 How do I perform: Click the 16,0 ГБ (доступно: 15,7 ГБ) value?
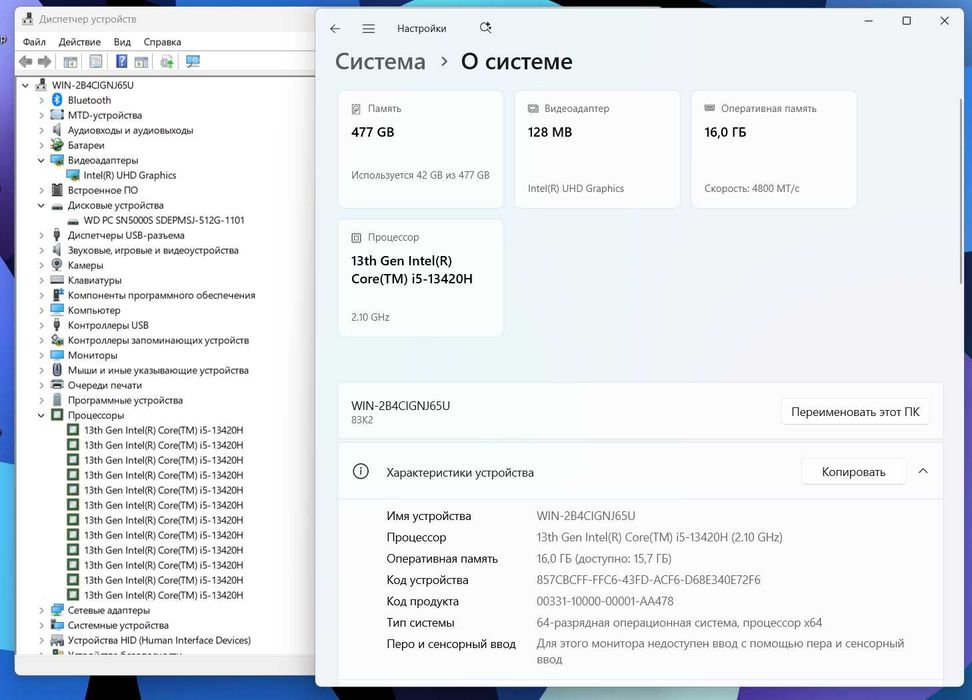[x=604, y=559]
